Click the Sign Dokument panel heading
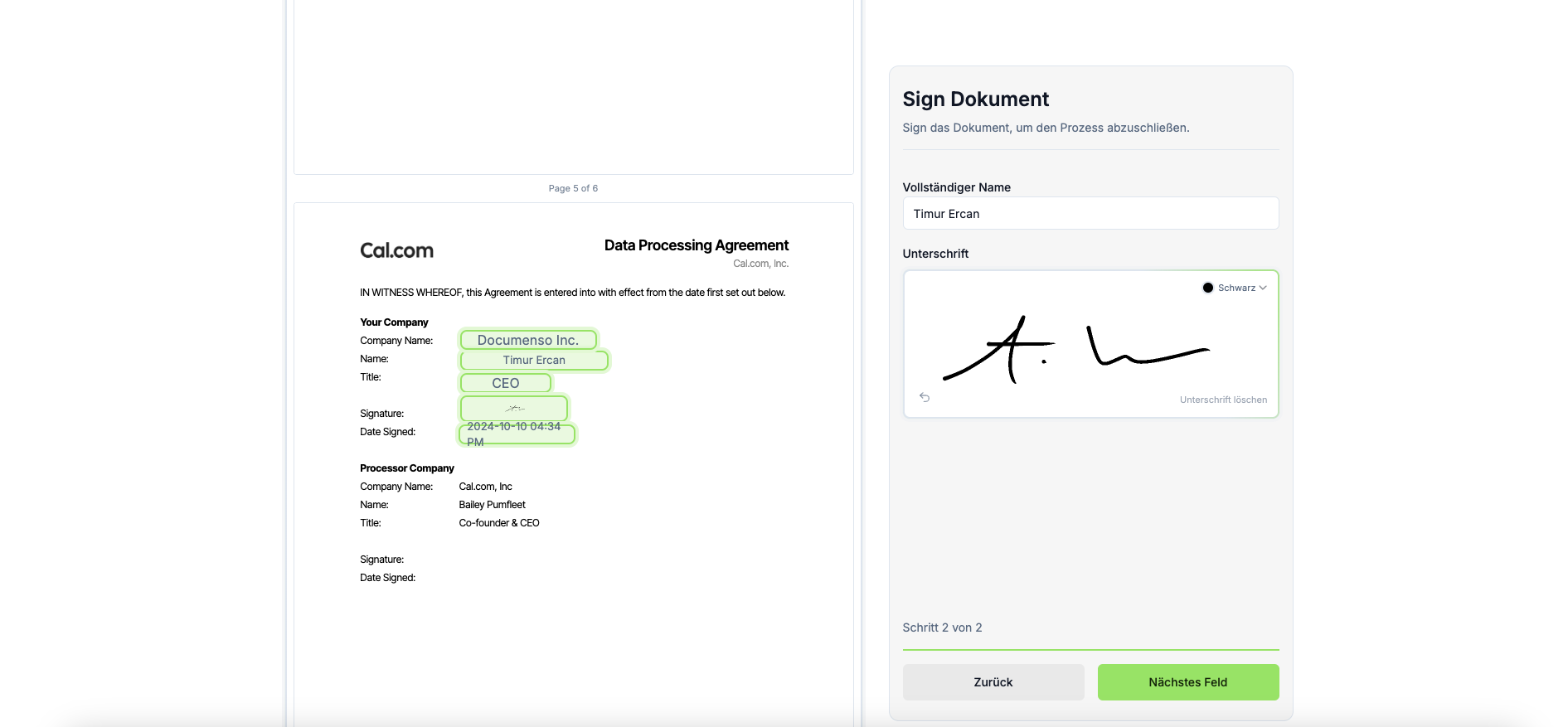This screenshot has height=727, width=1568. click(x=975, y=99)
